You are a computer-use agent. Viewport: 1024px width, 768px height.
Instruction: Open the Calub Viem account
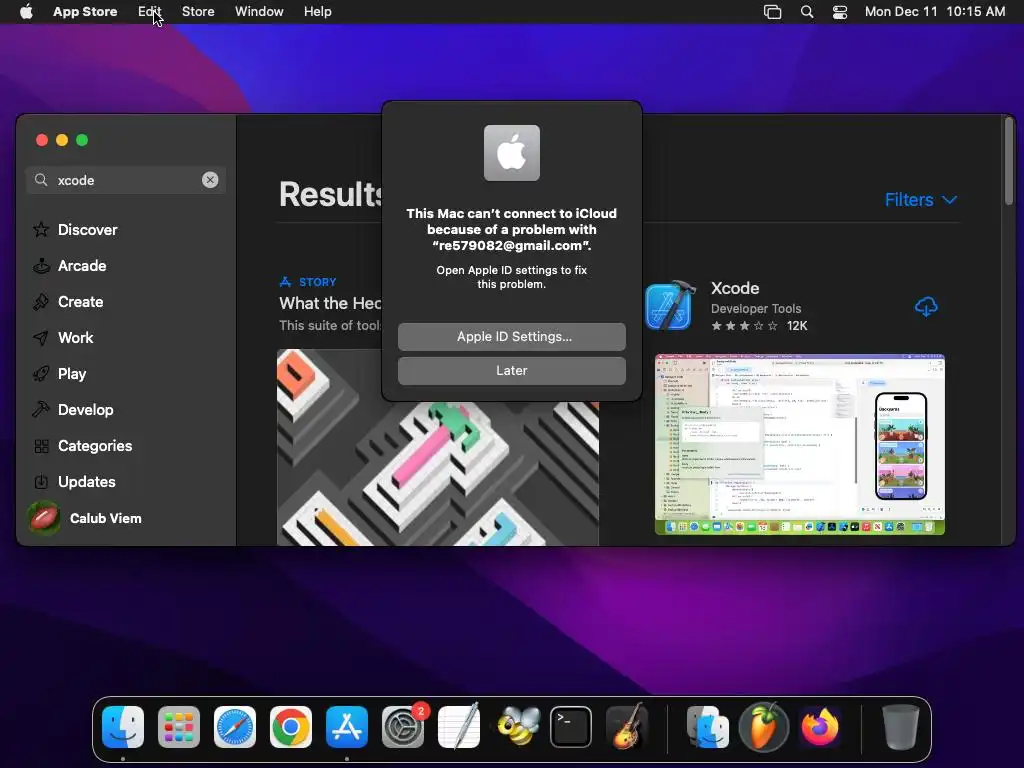pos(105,519)
